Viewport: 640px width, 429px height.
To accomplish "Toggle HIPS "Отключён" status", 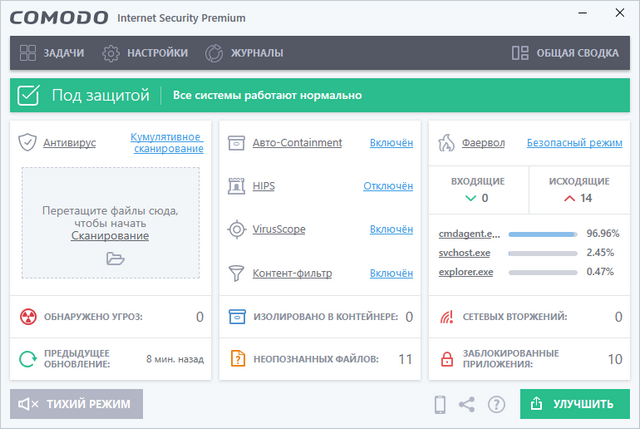I will tap(388, 186).
